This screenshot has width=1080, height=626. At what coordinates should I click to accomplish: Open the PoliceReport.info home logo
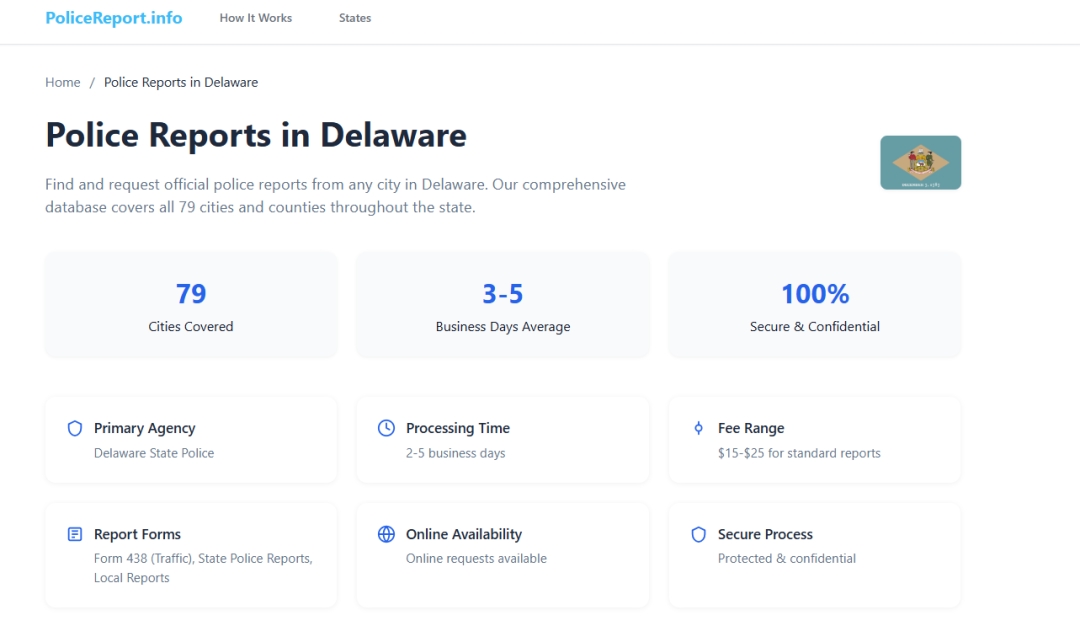tap(114, 18)
